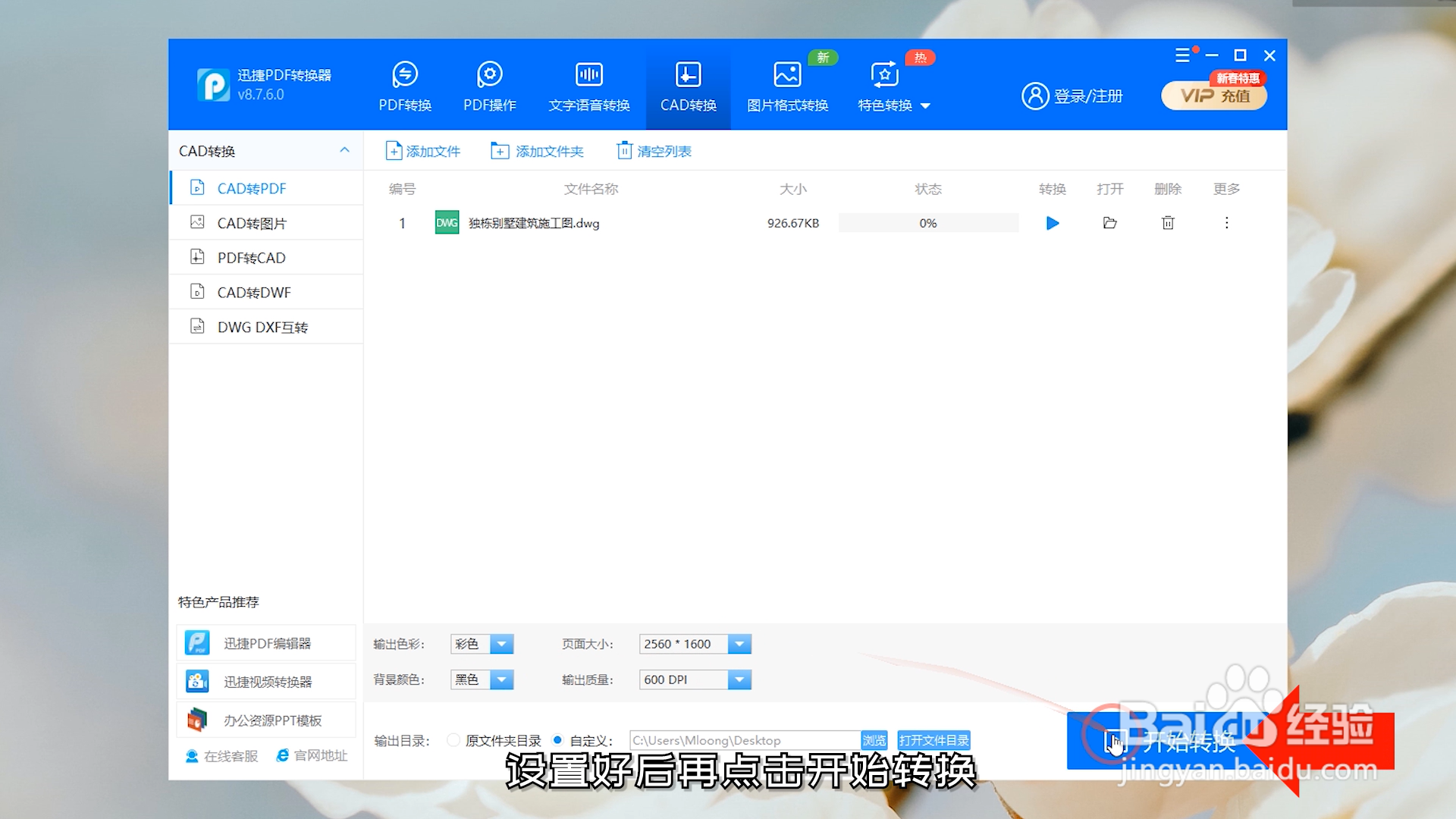Screen dimensions: 1456x819
Task: Click the output directory path field
Action: [745, 740]
